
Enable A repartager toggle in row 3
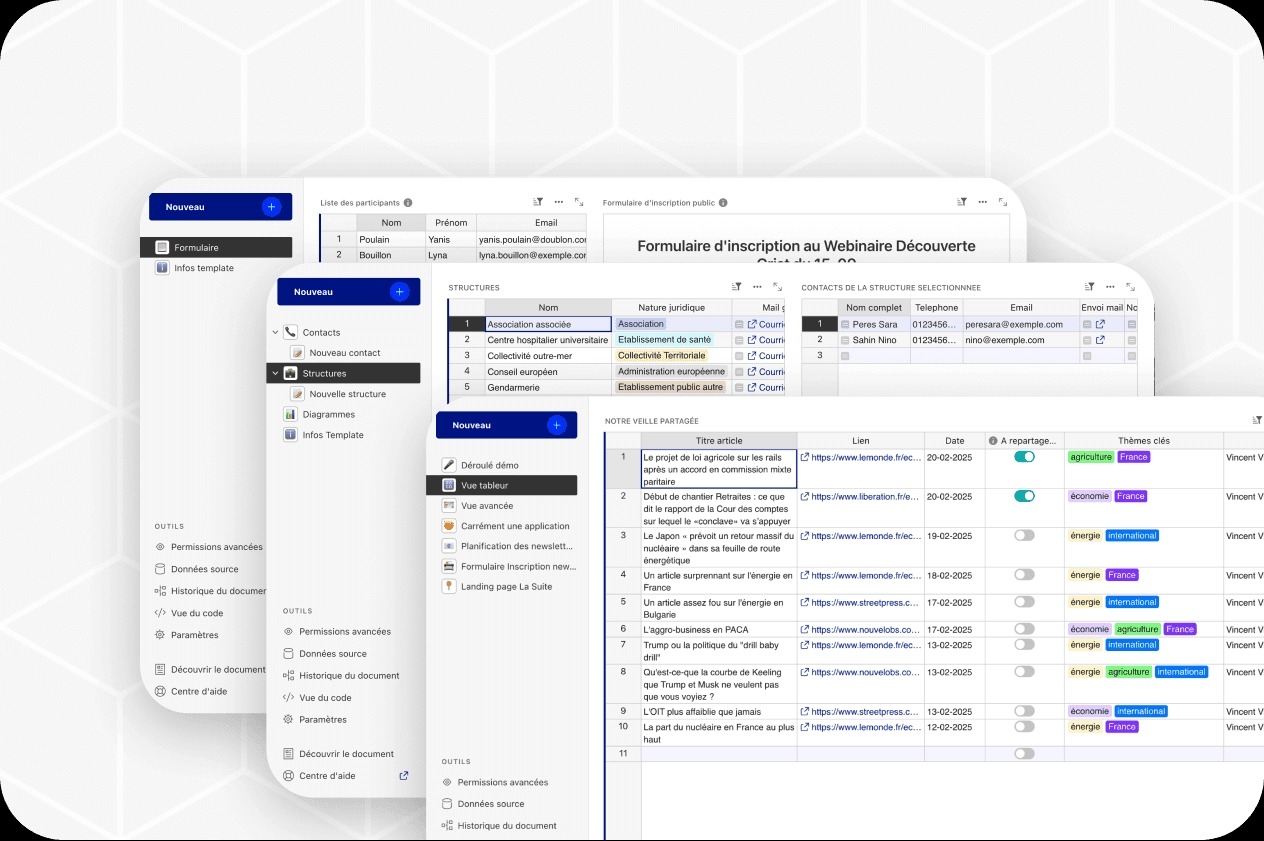1024,535
